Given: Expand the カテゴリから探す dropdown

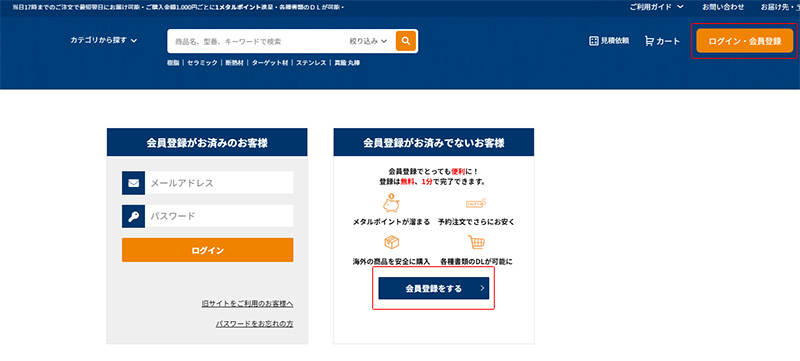Looking at the screenshot, I should coord(104,40).
